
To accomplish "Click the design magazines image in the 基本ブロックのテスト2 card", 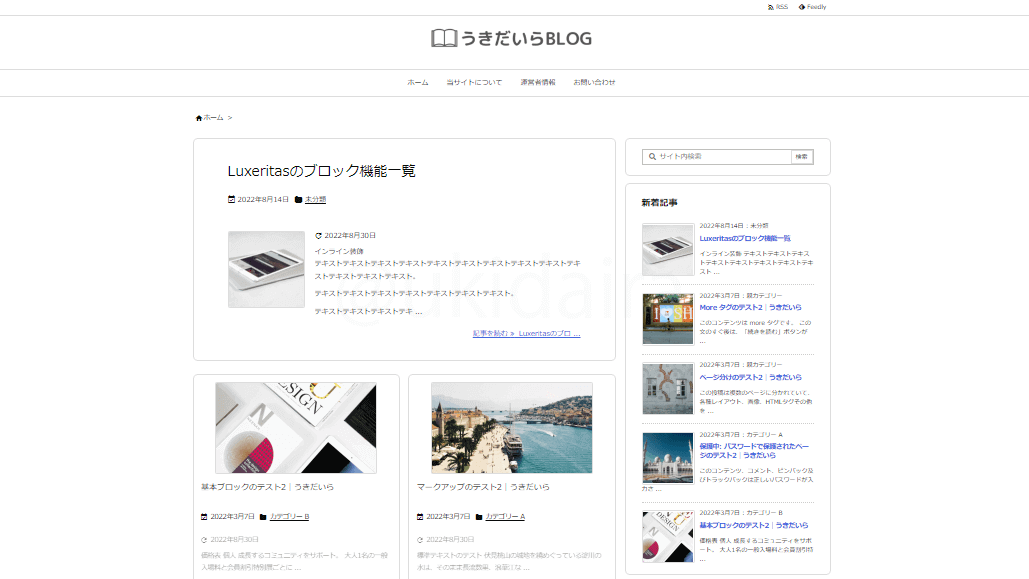I will [296, 428].
